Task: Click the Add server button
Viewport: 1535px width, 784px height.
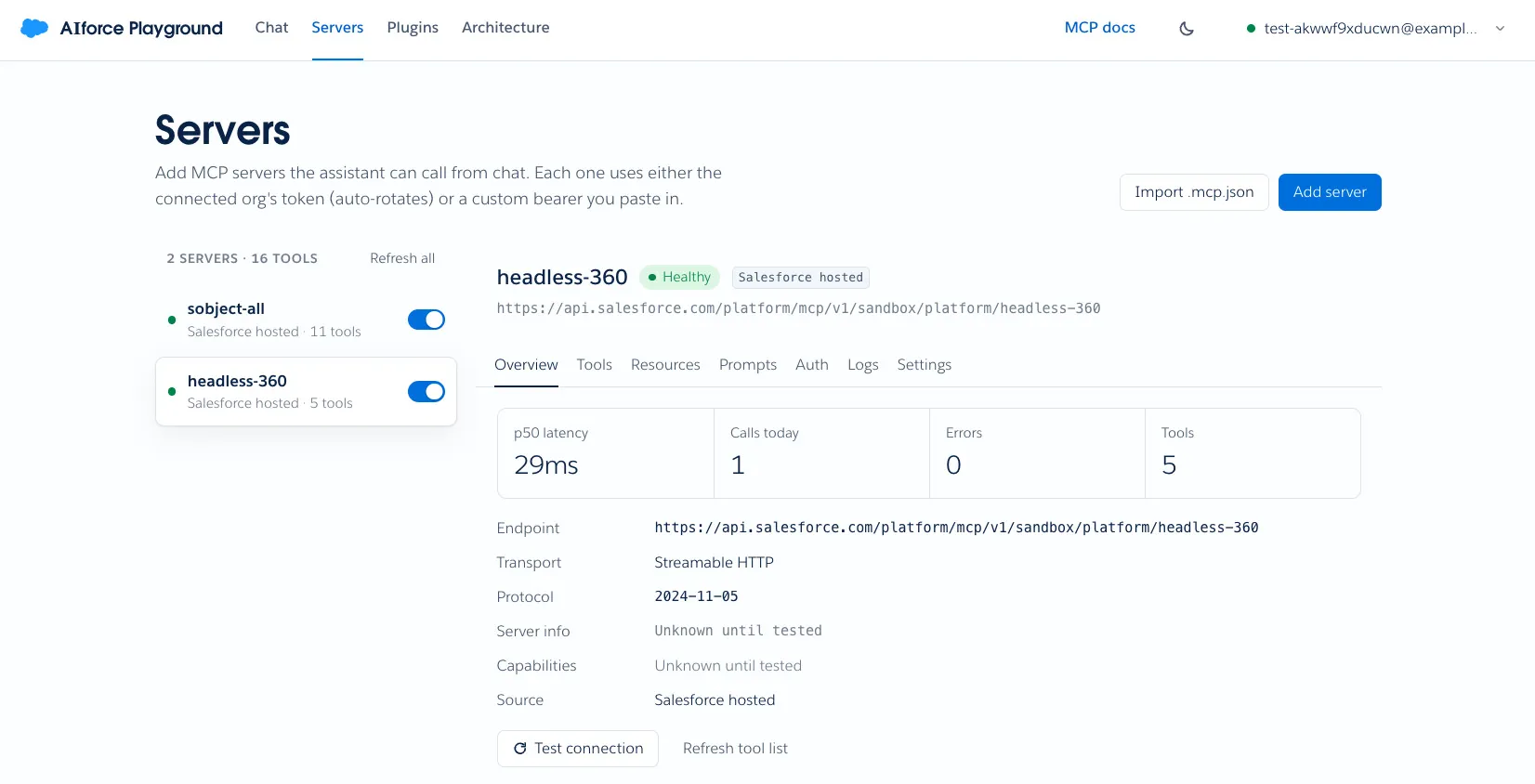Action: pyautogui.click(x=1330, y=192)
